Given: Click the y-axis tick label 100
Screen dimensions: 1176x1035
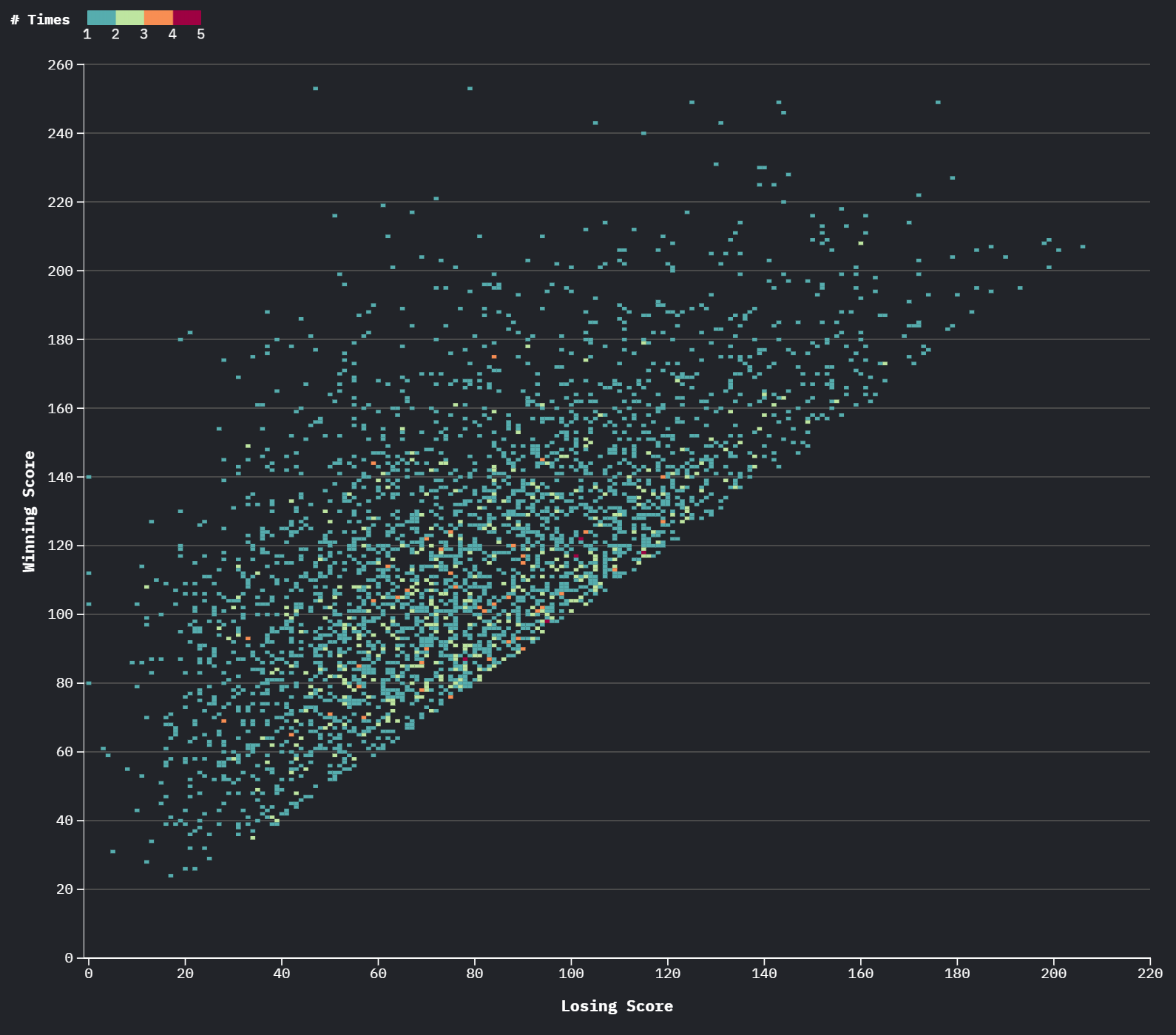Looking at the screenshot, I should tap(61, 614).
